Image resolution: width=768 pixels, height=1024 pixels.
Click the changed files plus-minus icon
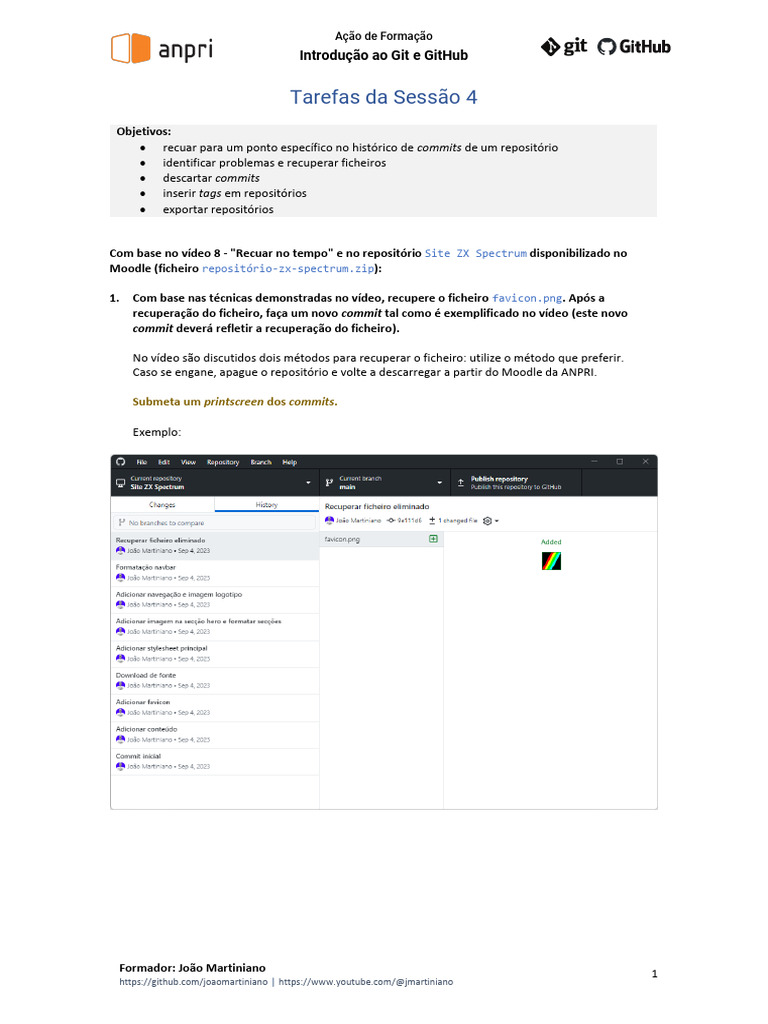432,520
